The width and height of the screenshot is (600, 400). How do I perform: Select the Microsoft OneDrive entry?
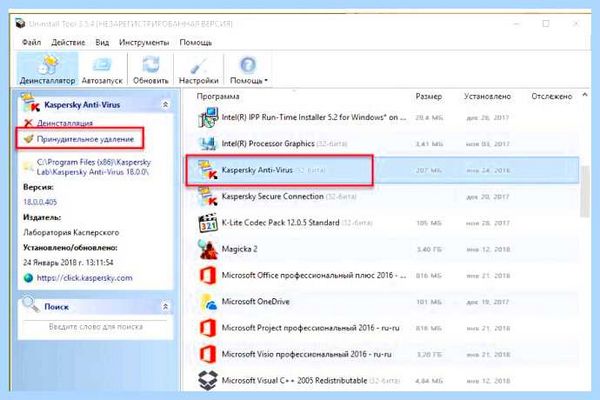[256, 302]
